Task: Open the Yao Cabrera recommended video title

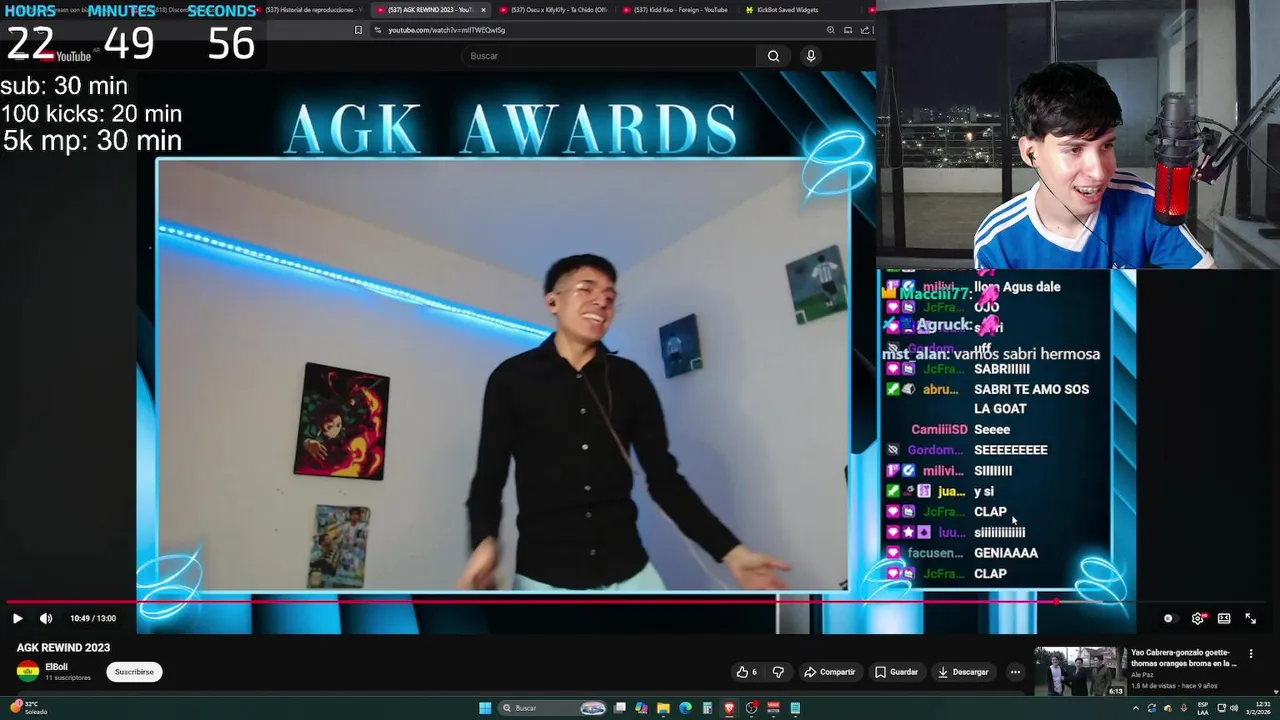Action: pos(1183,657)
